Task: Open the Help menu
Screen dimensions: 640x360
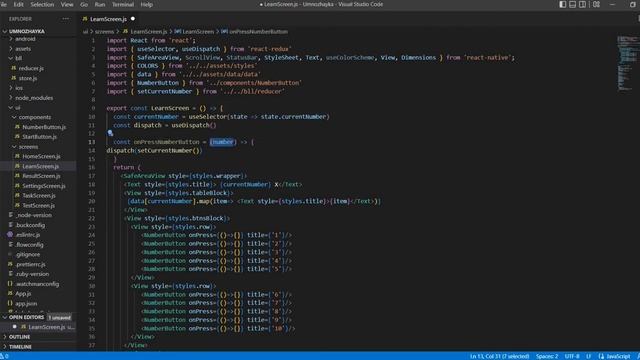Action: pyautogui.click(x=147, y=4)
